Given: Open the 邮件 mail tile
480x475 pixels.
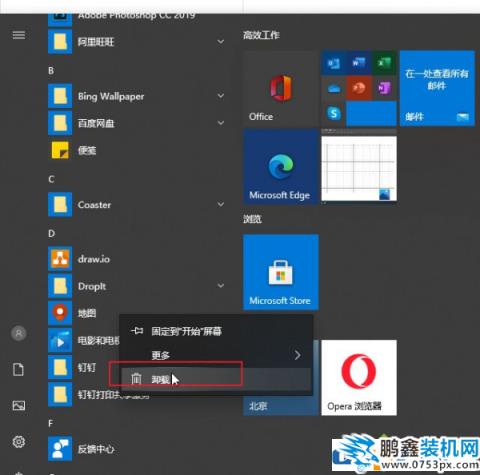Looking at the screenshot, I should point(437,89).
